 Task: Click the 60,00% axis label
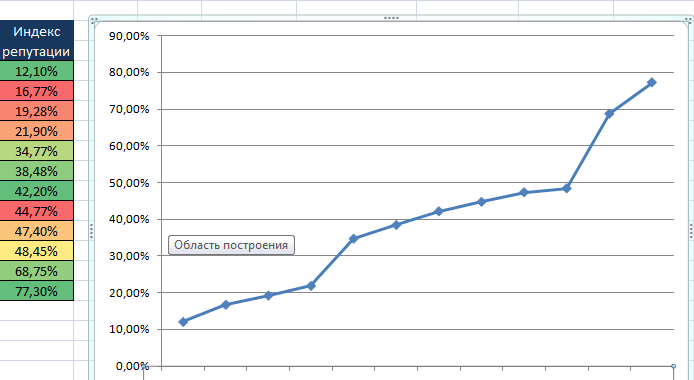click(x=129, y=146)
